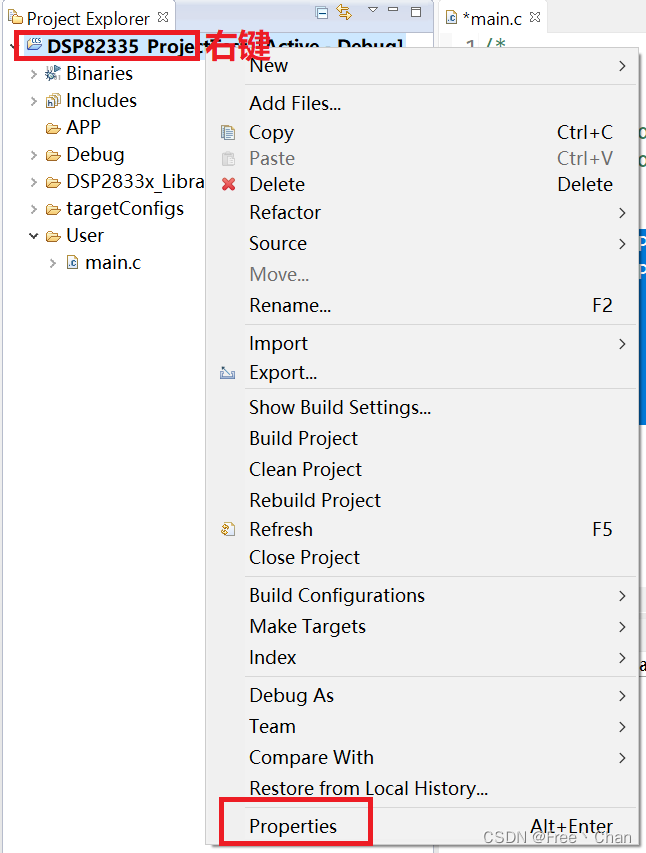646x853 pixels.
Task: Click the Refresh icon in context menu
Action: pyautogui.click(x=228, y=529)
